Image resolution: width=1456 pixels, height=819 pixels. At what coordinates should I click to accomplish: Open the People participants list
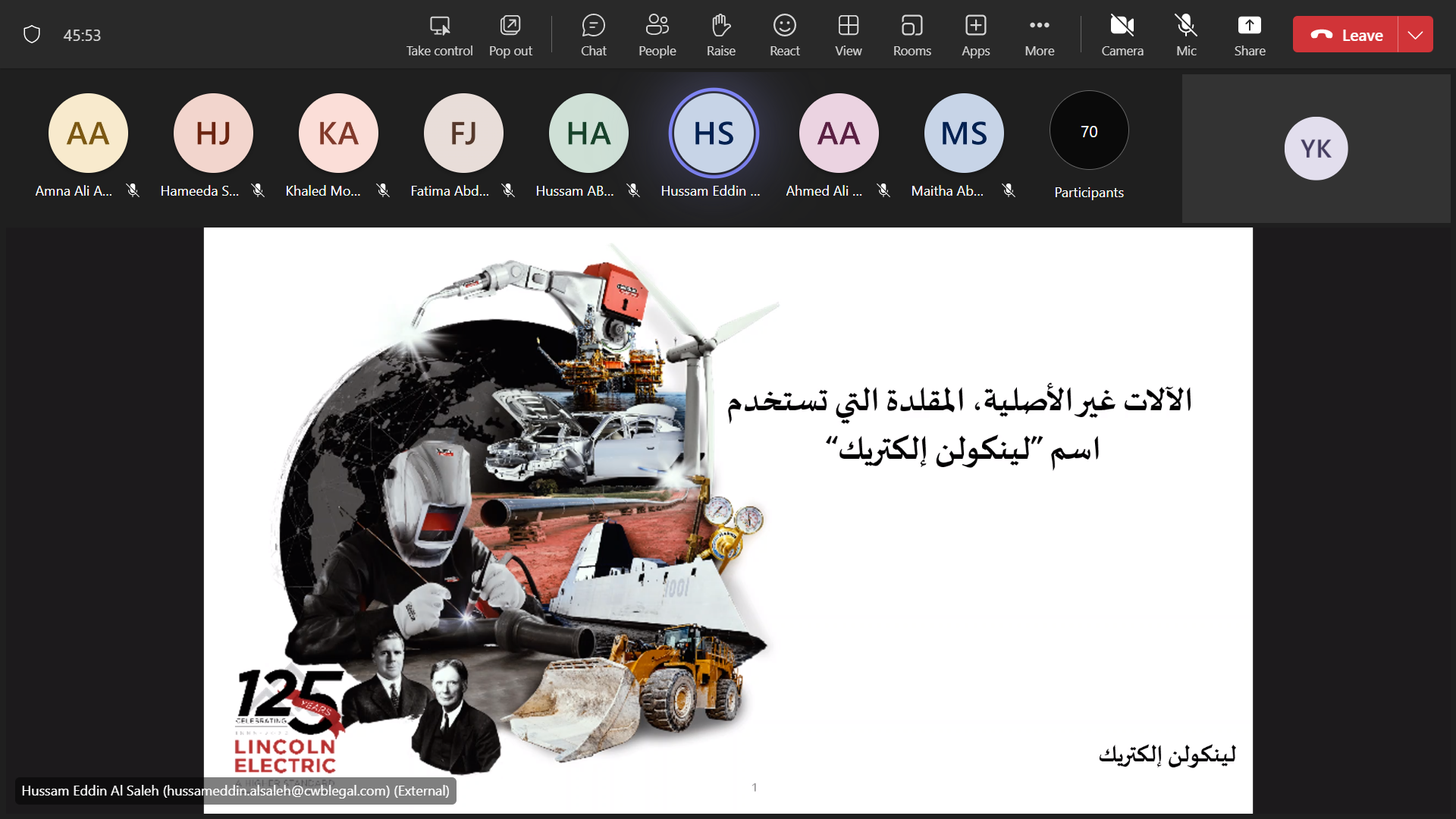pyautogui.click(x=657, y=35)
